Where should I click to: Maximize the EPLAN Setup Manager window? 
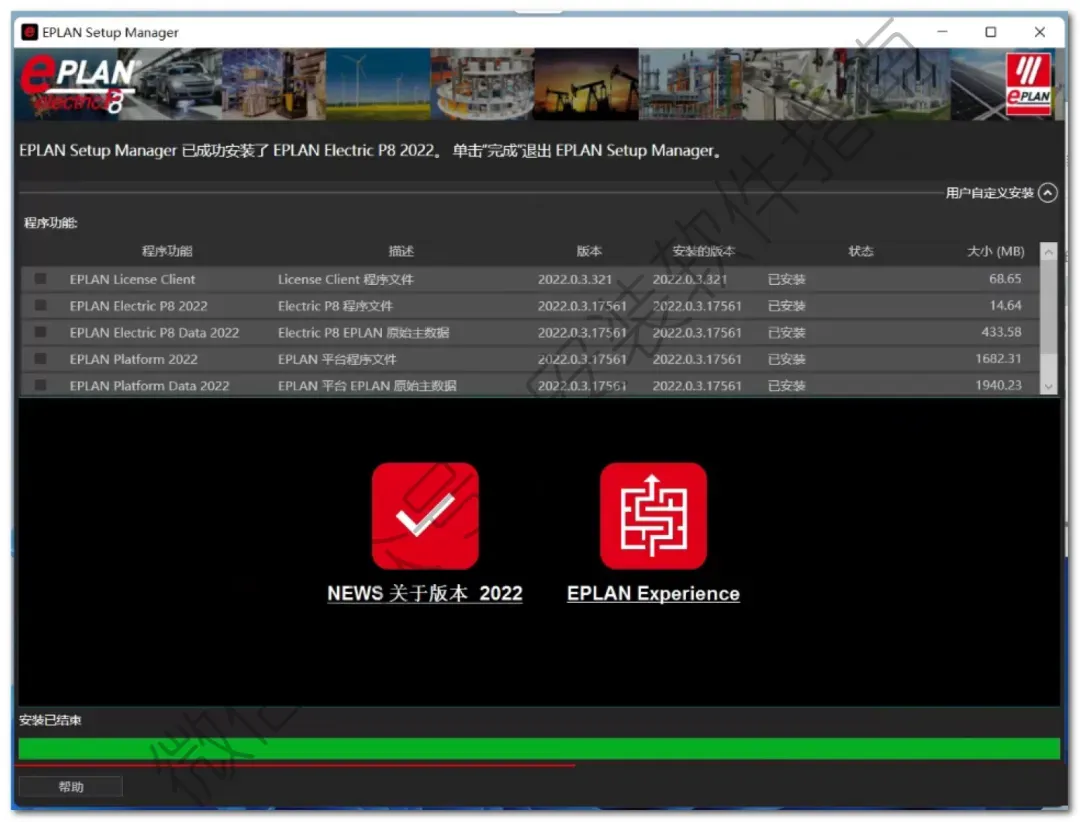pos(990,32)
